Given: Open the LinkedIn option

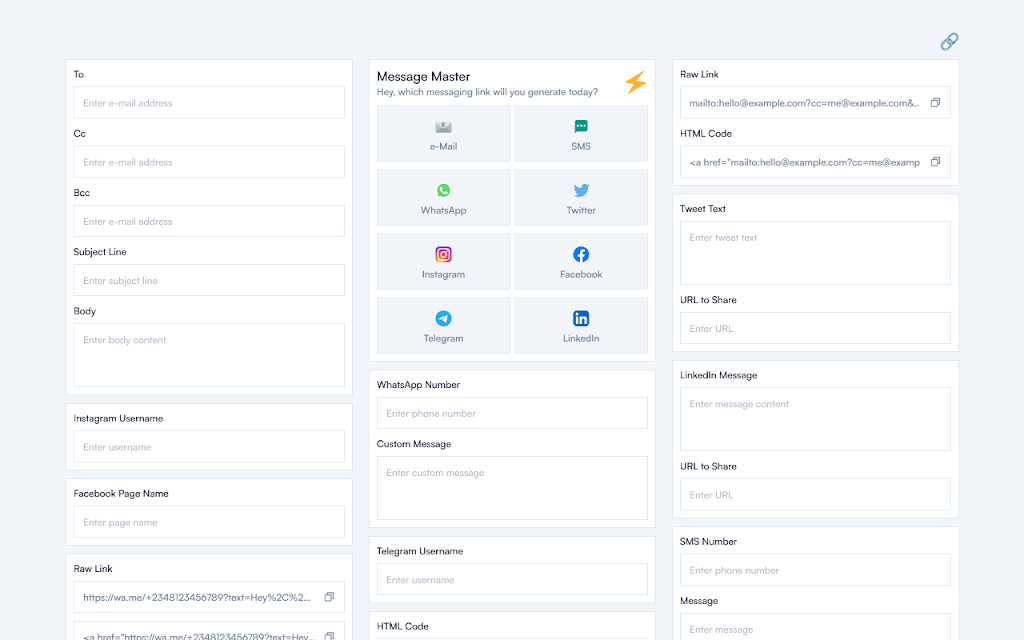Looking at the screenshot, I should click(581, 326).
